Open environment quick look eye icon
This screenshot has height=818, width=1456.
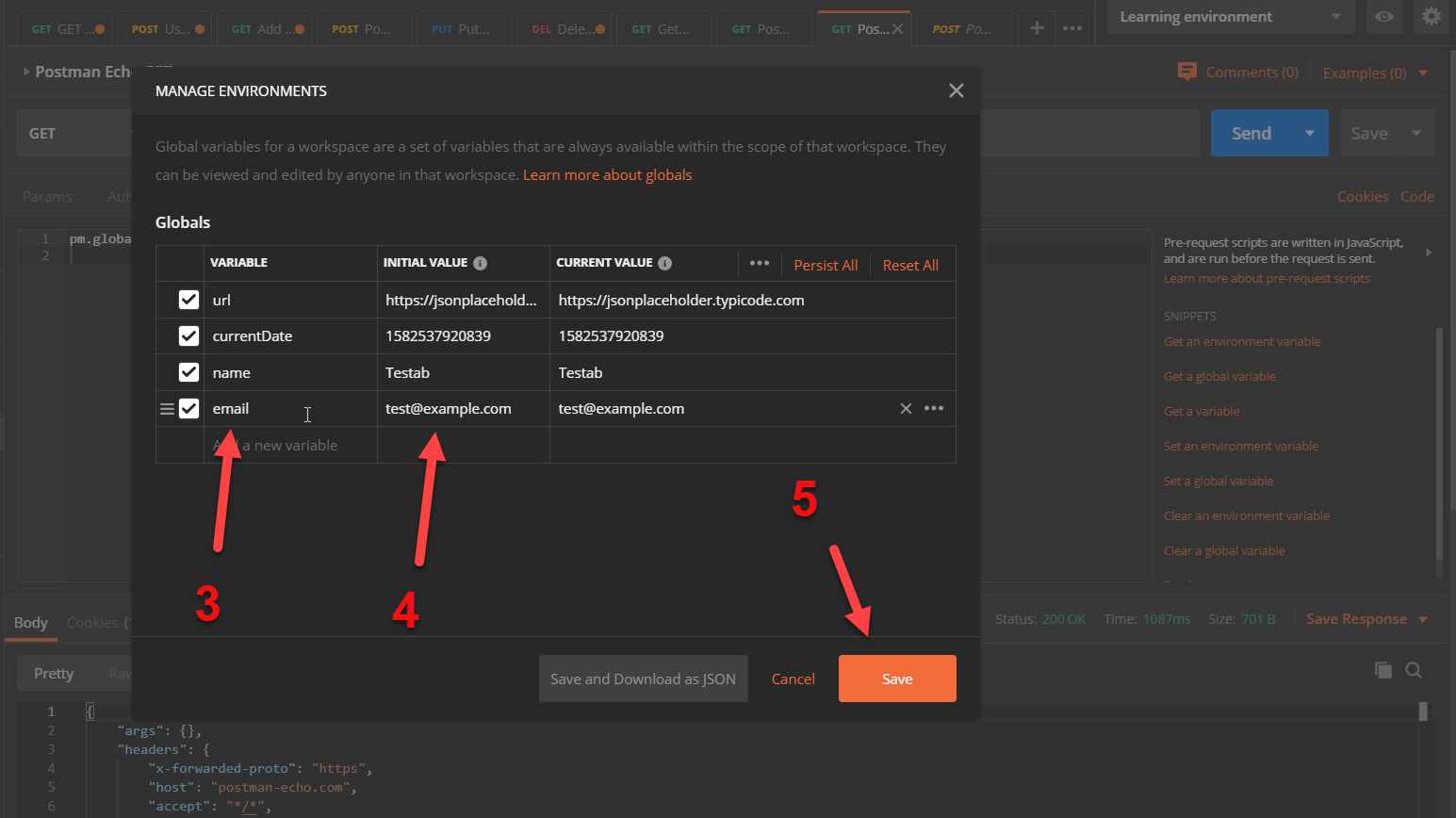[x=1383, y=16]
